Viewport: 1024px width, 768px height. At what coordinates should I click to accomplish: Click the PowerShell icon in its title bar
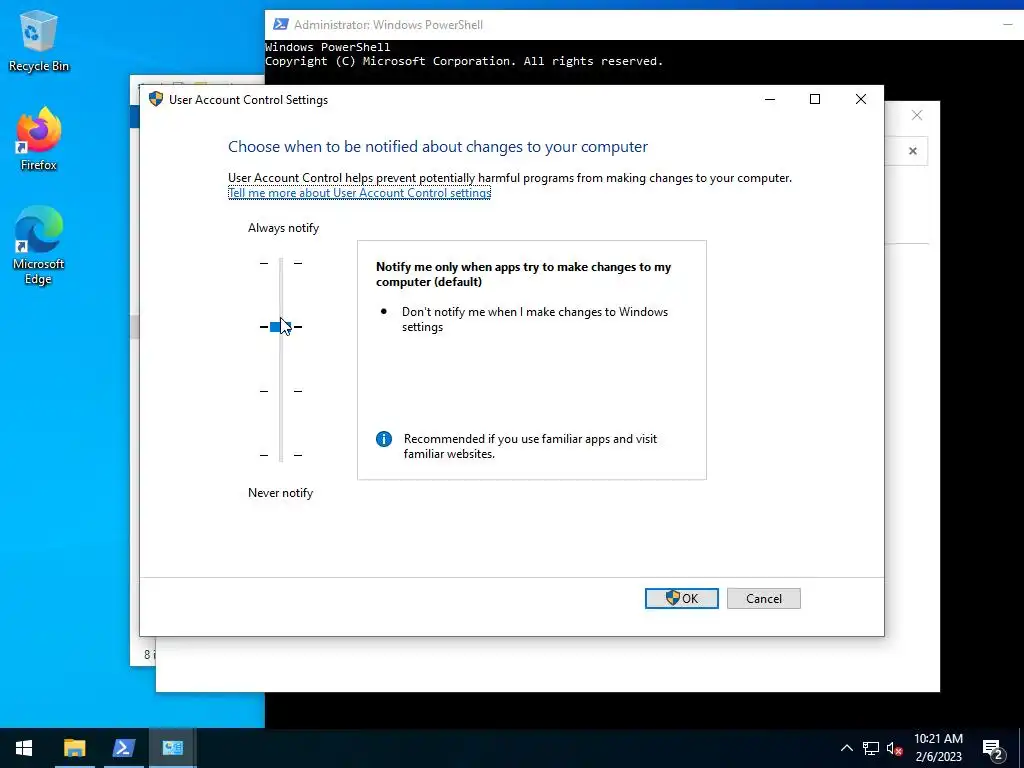click(281, 24)
